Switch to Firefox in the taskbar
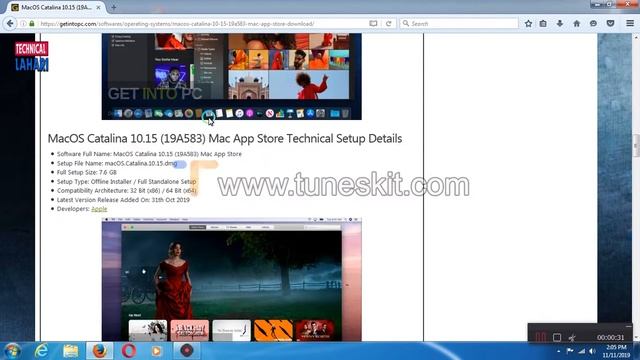 click(x=100, y=351)
